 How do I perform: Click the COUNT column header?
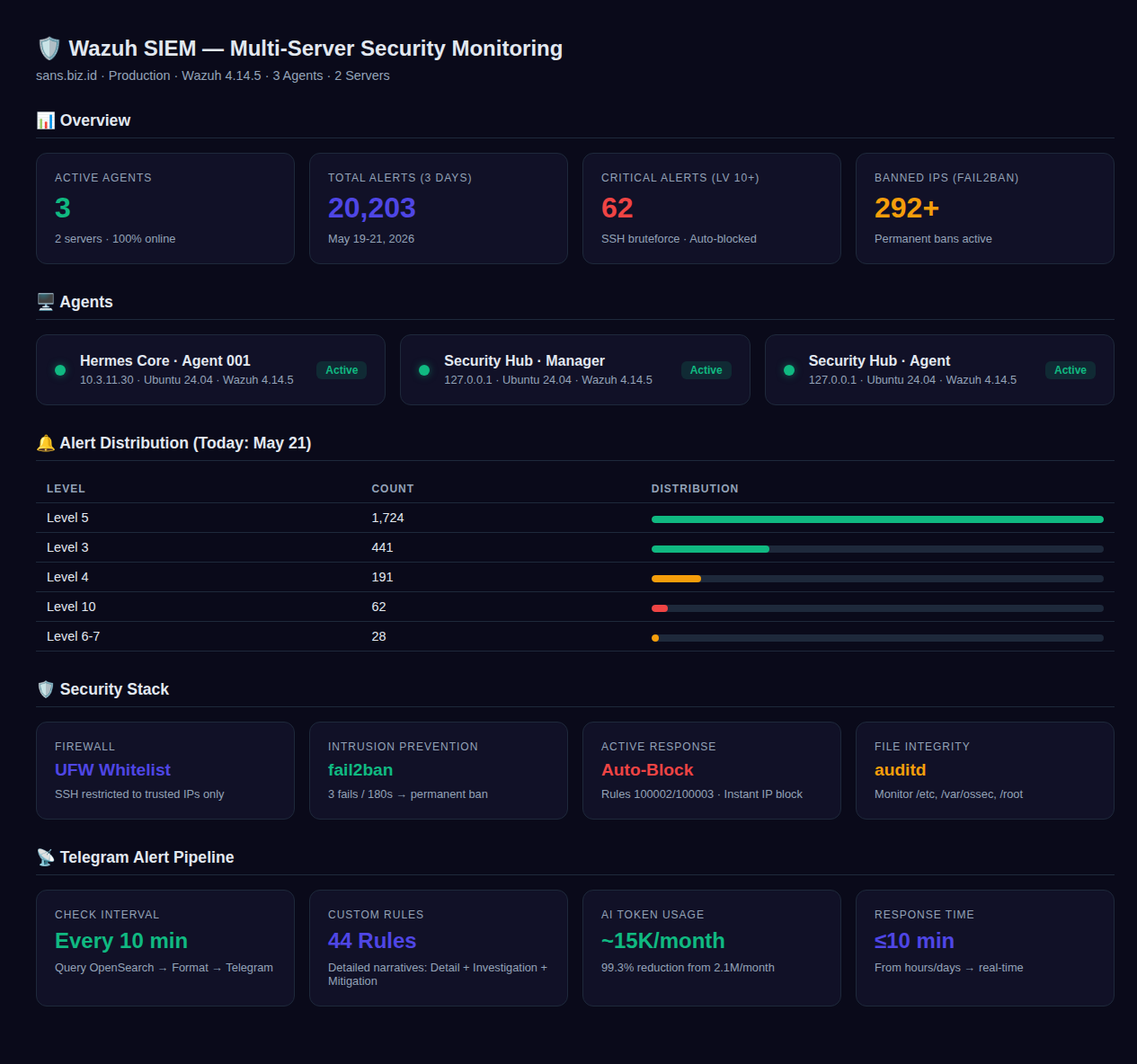point(393,489)
